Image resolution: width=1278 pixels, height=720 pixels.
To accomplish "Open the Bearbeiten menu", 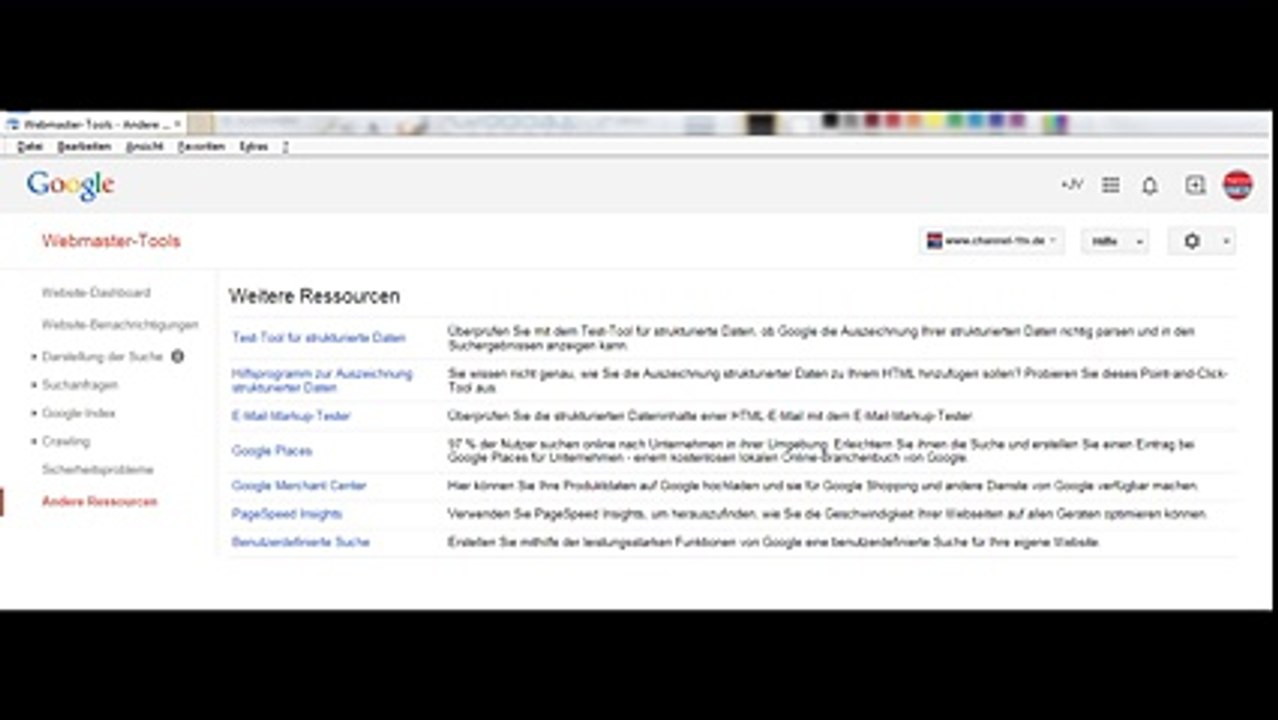I will tap(84, 146).
